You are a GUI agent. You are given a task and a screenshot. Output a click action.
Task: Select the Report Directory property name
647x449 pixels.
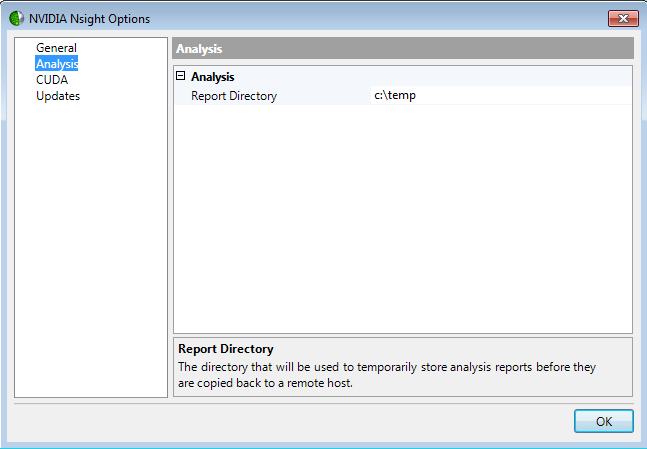[x=233, y=96]
